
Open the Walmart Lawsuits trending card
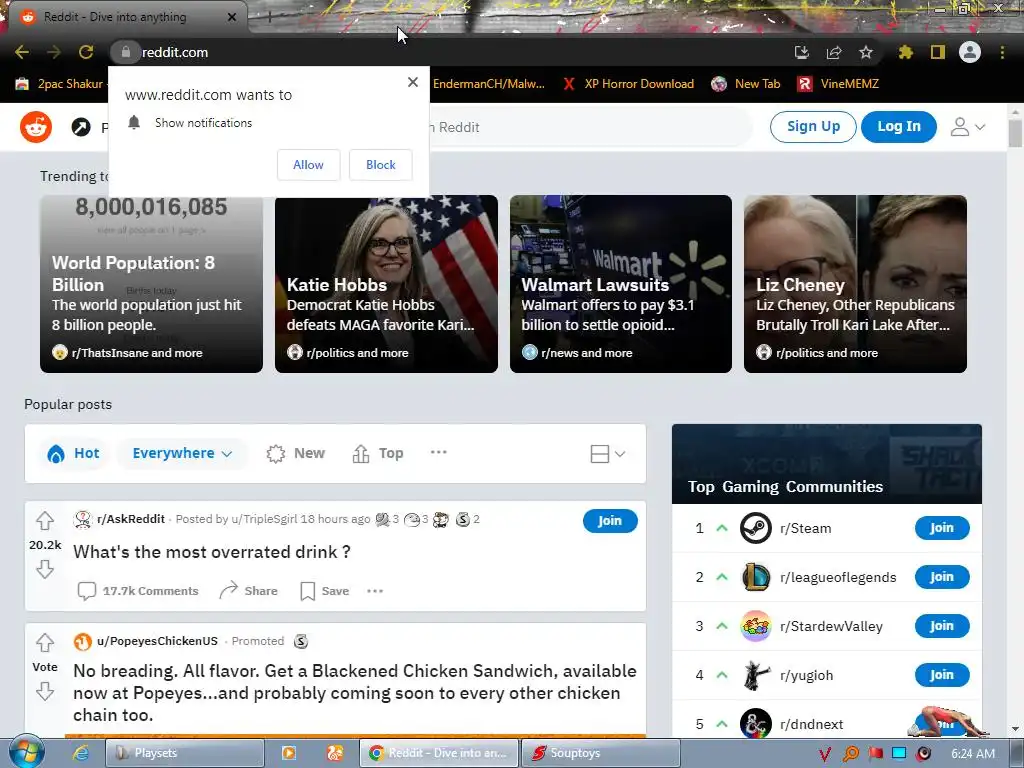(620, 284)
